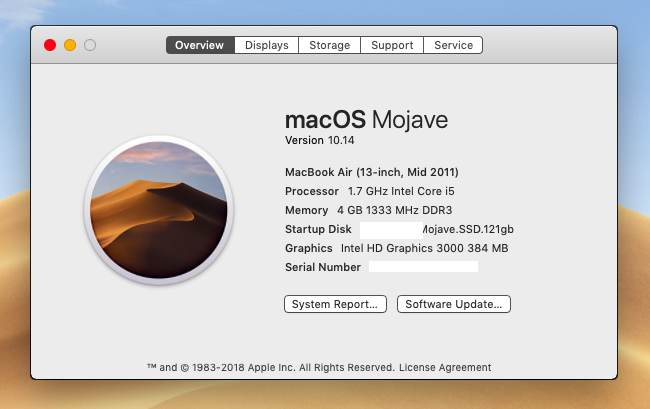Image resolution: width=650 pixels, height=409 pixels.
Task: Open the Displays tab
Action: tap(267, 45)
